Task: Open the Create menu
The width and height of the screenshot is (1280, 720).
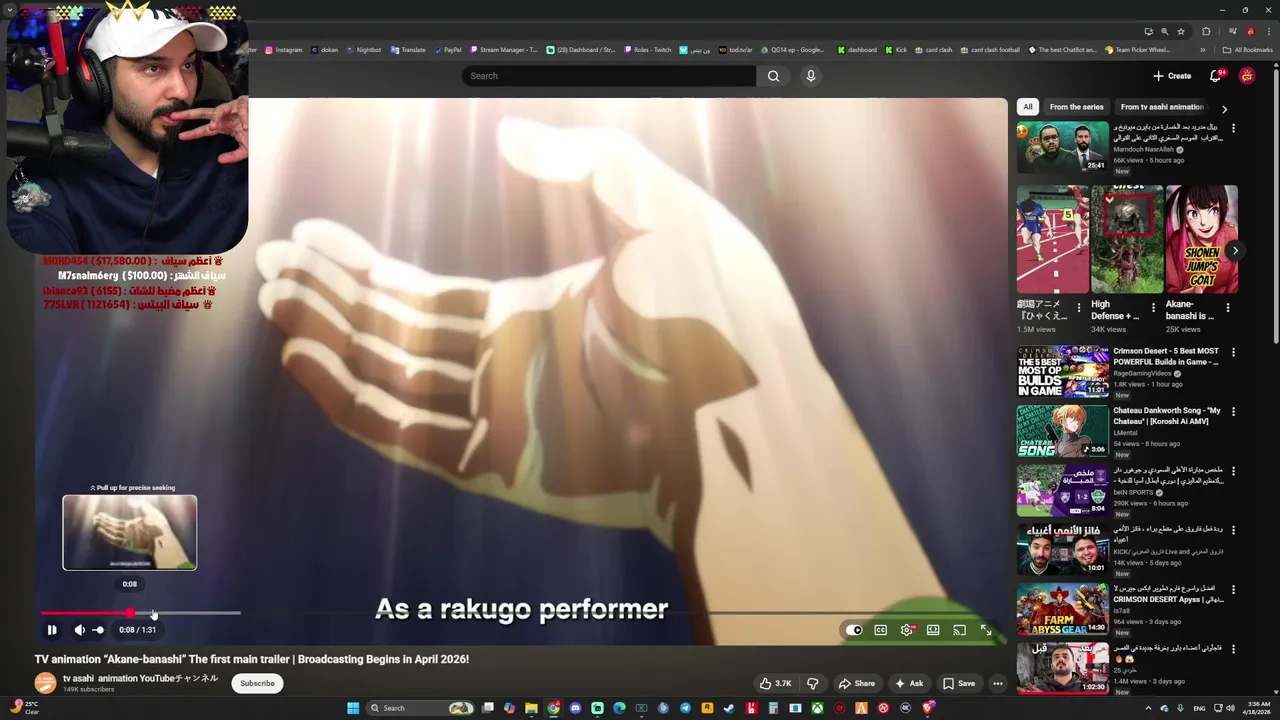Action: click(1172, 76)
